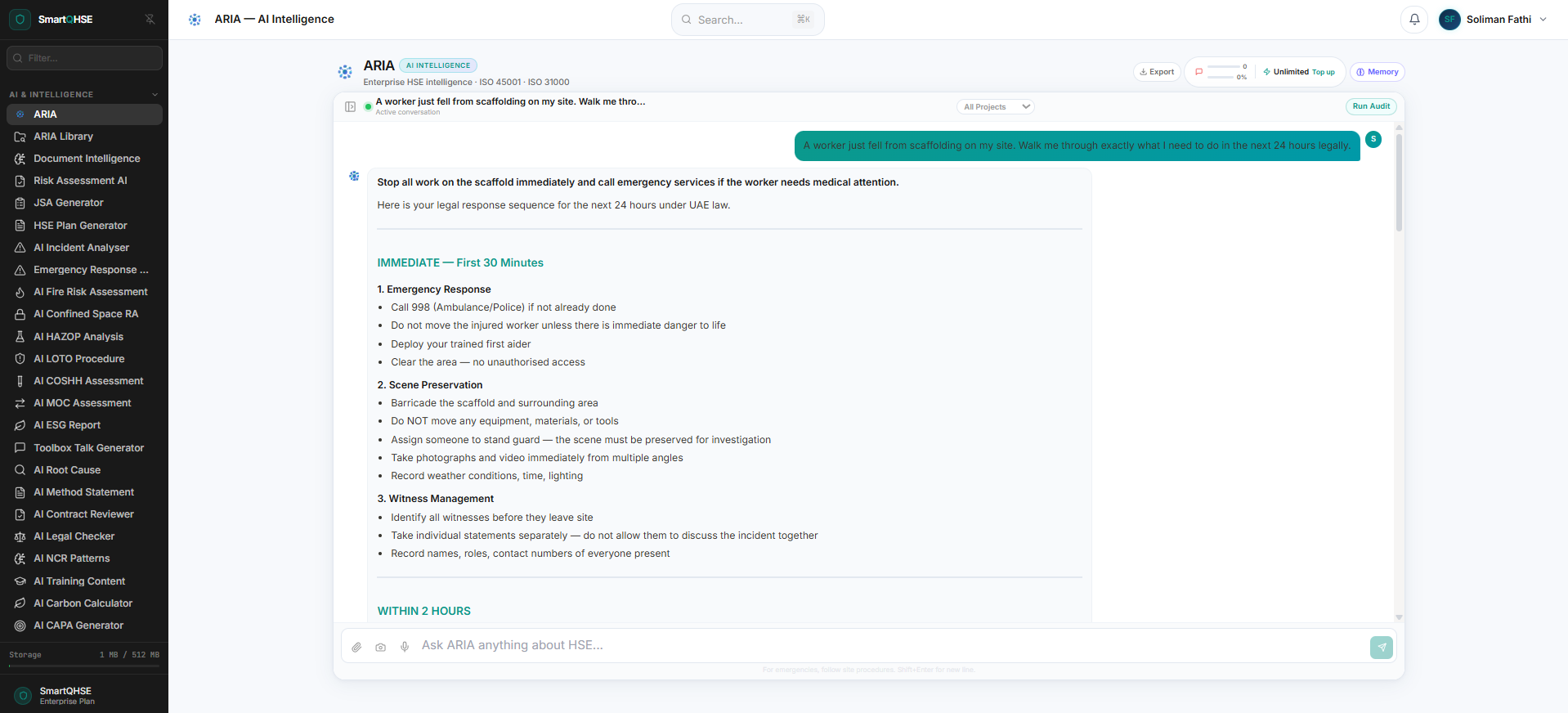Click the scroll-down arrow of chat scrollbar
1568x713 pixels.
(1399, 617)
